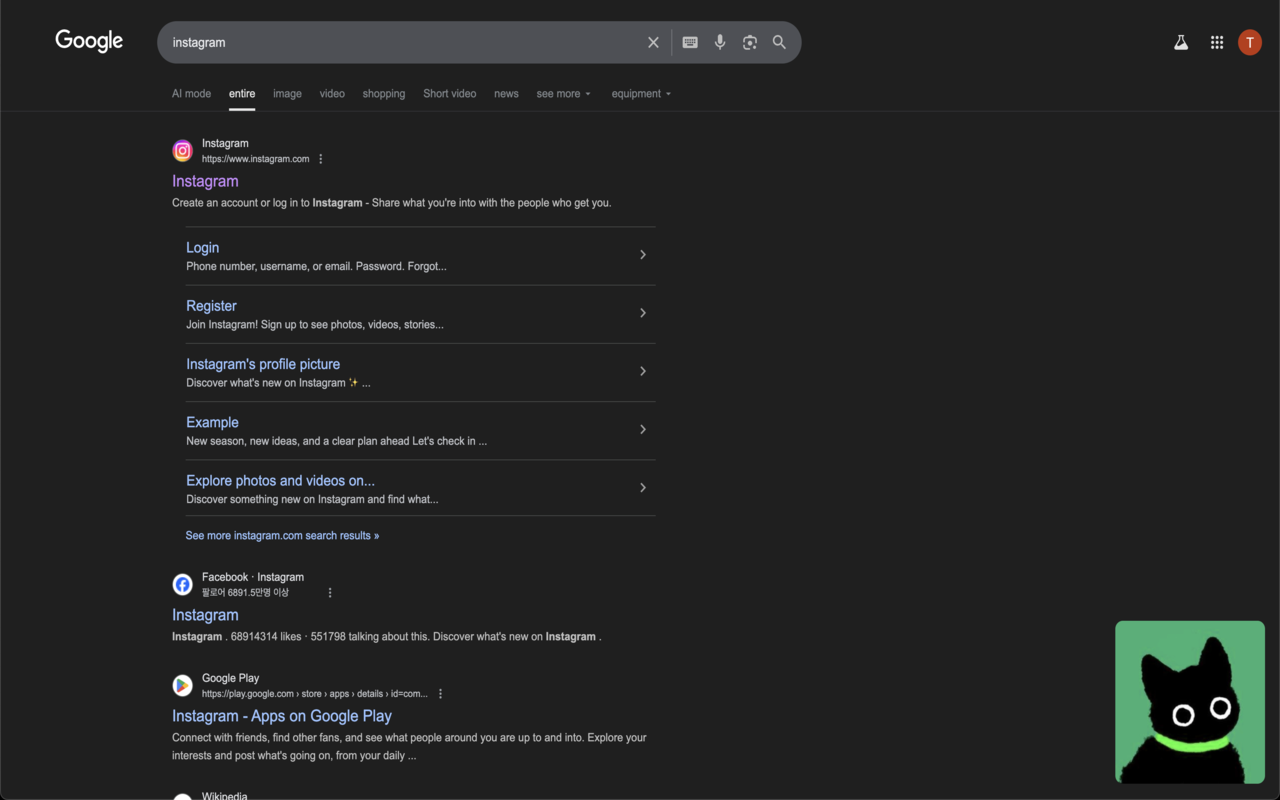
Task: Select the entire results tab
Action: point(242,94)
